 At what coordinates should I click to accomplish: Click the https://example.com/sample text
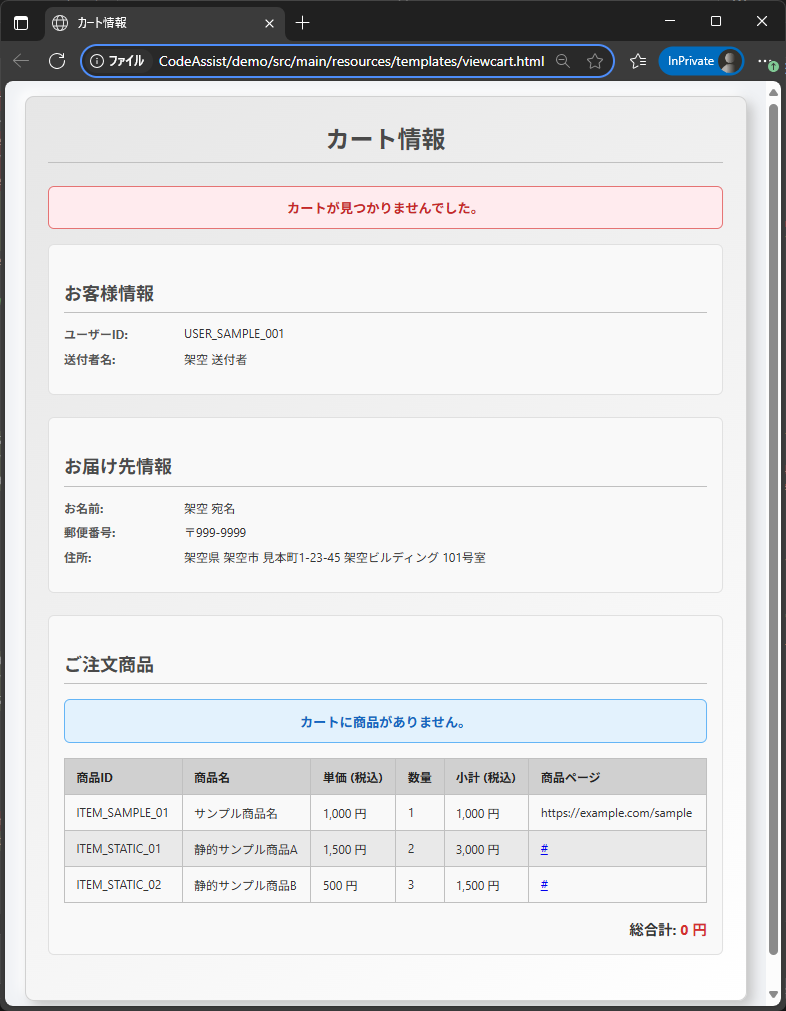click(x=616, y=813)
